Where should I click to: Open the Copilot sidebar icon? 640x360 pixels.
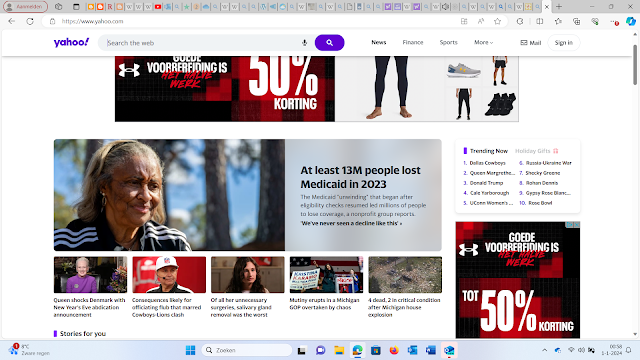pos(631,21)
